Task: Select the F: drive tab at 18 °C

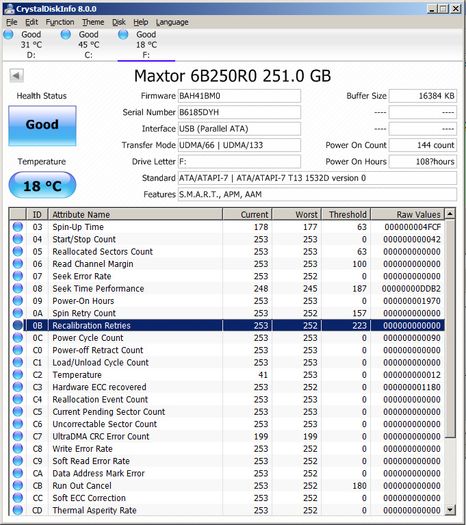Action: pyautogui.click(x=146, y=45)
